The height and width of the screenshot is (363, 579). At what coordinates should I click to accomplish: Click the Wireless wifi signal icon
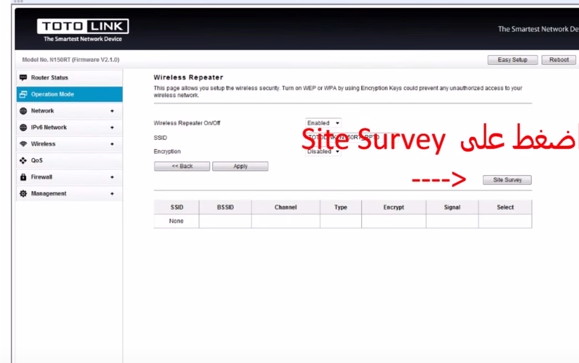(x=23, y=144)
